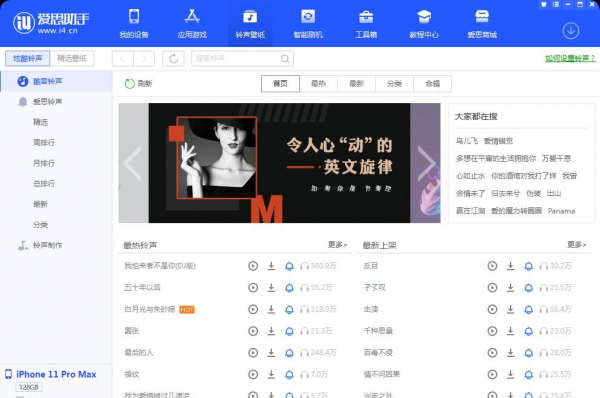Image resolution: width=600 pixels, height=398 pixels.
Task: Open 总排行 overall ranking in sidebar
Action: point(44,184)
